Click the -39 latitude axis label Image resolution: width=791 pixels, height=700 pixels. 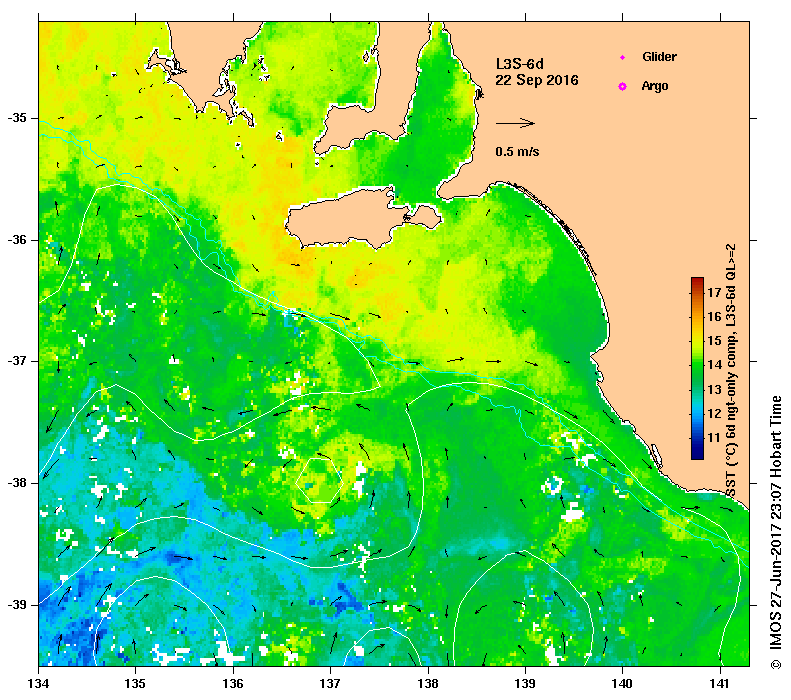[x=17, y=605]
